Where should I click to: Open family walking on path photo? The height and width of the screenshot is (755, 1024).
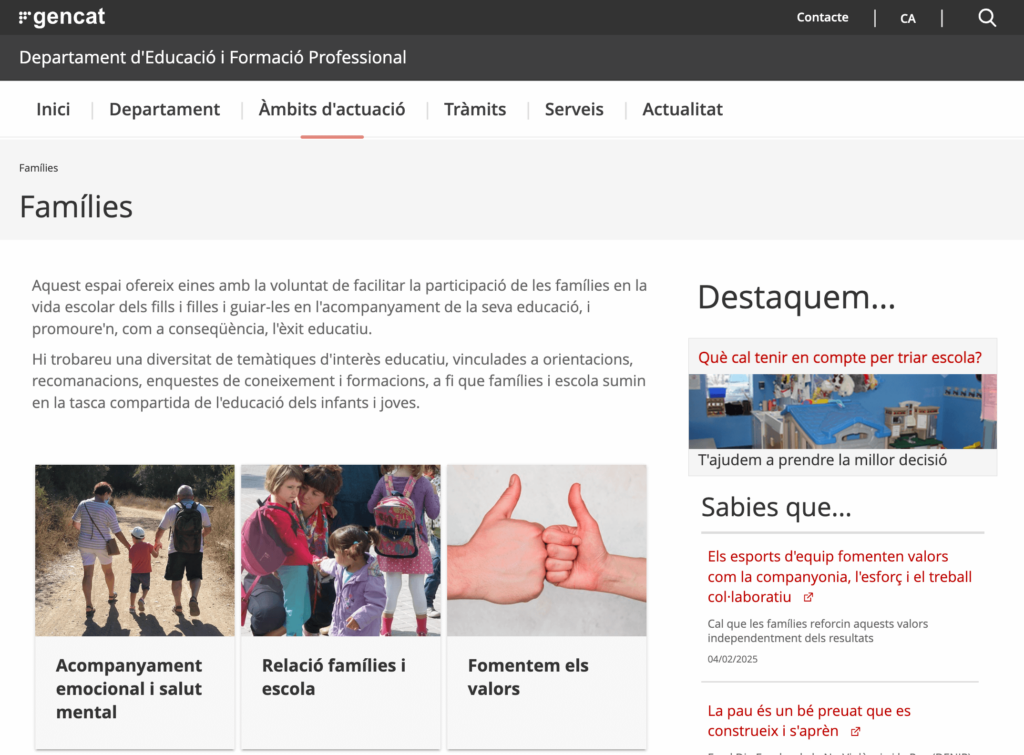[x=135, y=550]
